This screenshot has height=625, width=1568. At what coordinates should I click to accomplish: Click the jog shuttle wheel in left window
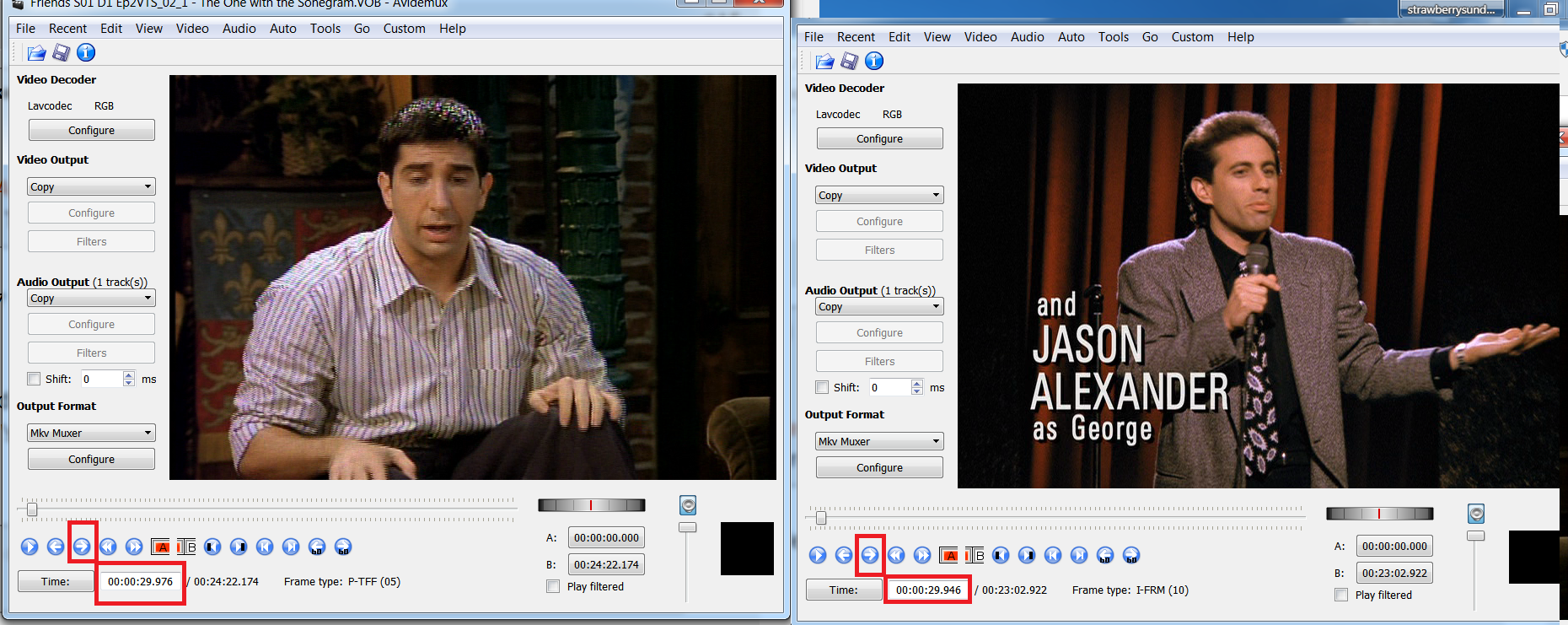[592, 505]
